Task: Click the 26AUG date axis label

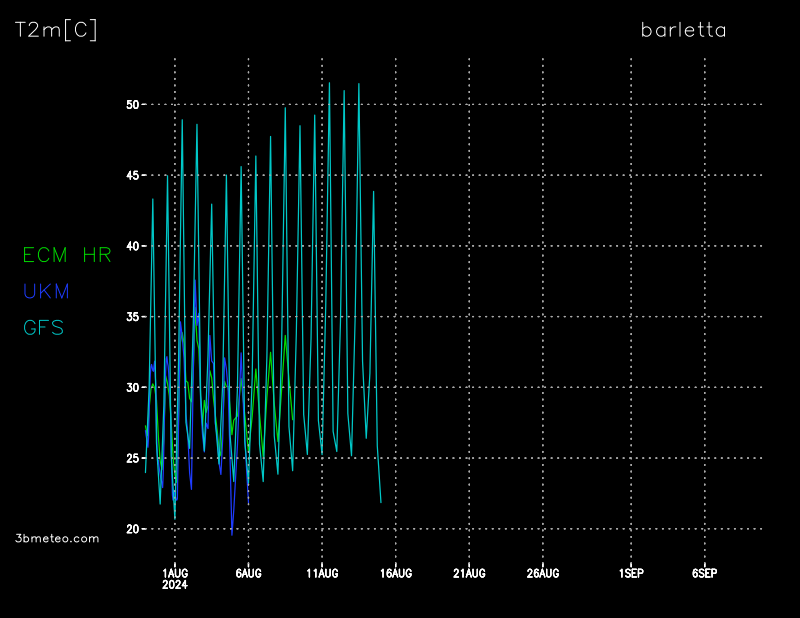Action: pyautogui.click(x=543, y=573)
